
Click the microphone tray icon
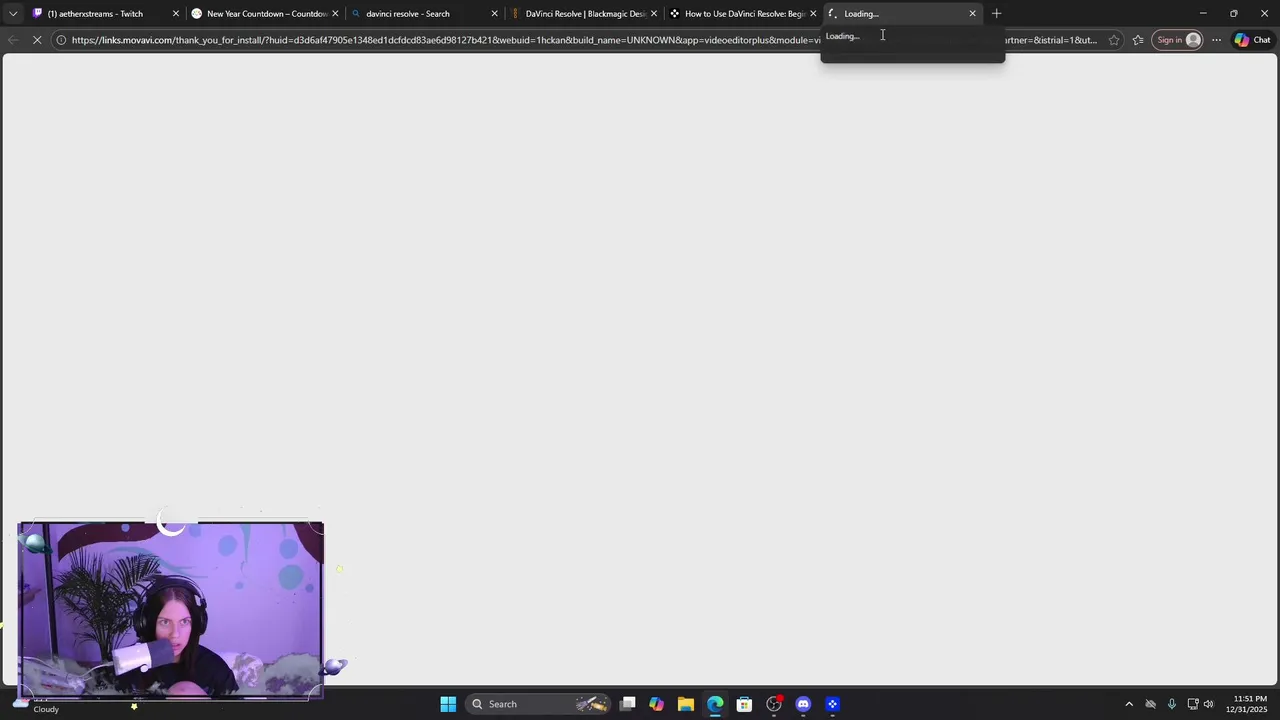click(1171, 704)
